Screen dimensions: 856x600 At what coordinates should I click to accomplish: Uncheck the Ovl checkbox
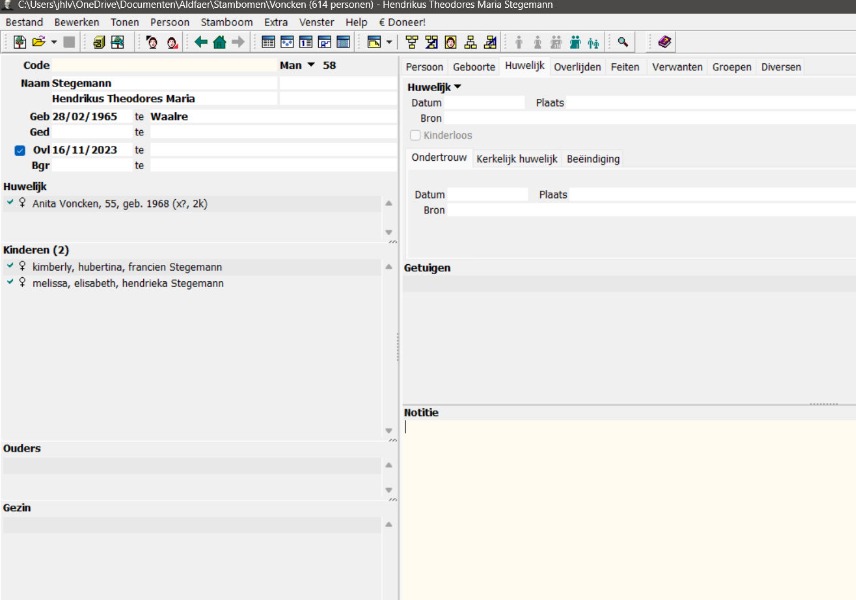click(20, 150)
